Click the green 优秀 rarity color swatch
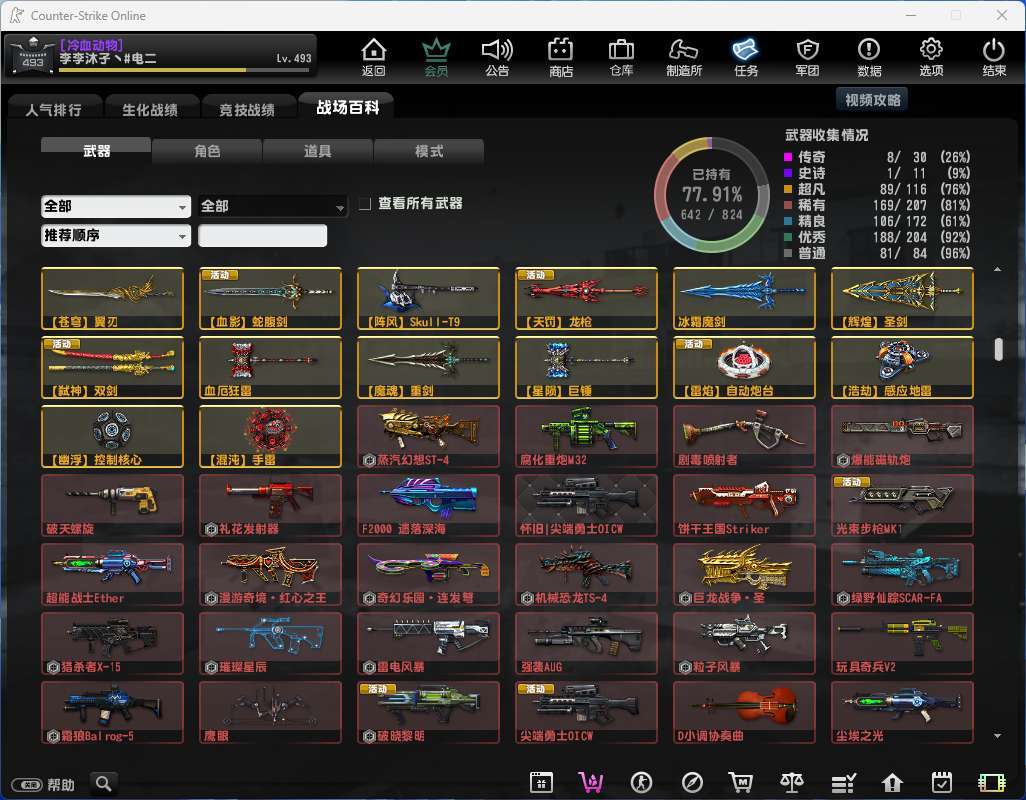This screenshot has width=1026, height=800. click(788, 237)
